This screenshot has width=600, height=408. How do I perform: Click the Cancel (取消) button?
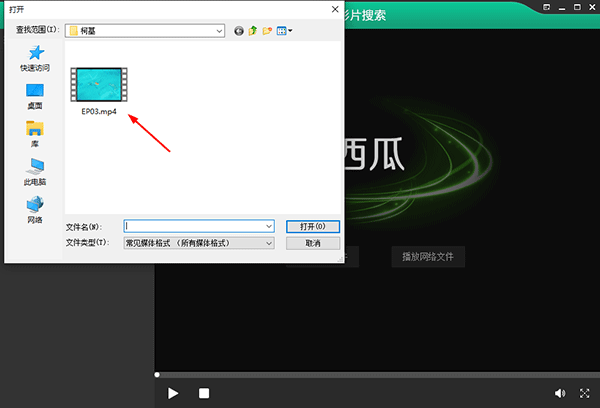[313, 243]
